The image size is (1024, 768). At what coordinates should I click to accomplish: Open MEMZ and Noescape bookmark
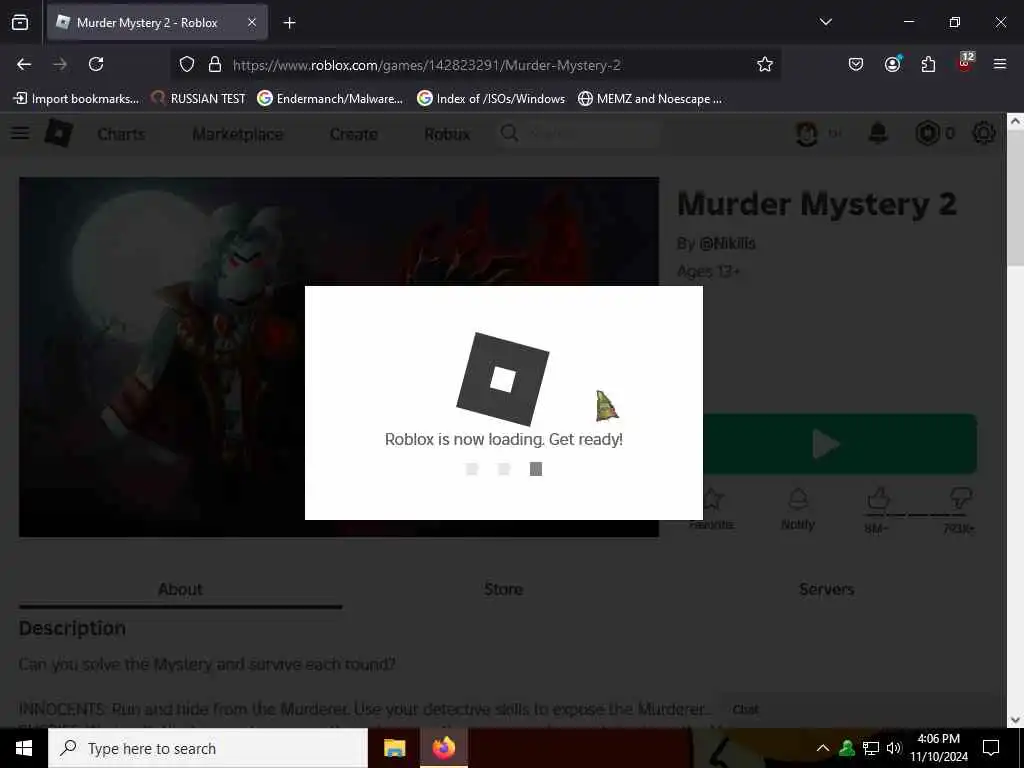coord(650,99)
